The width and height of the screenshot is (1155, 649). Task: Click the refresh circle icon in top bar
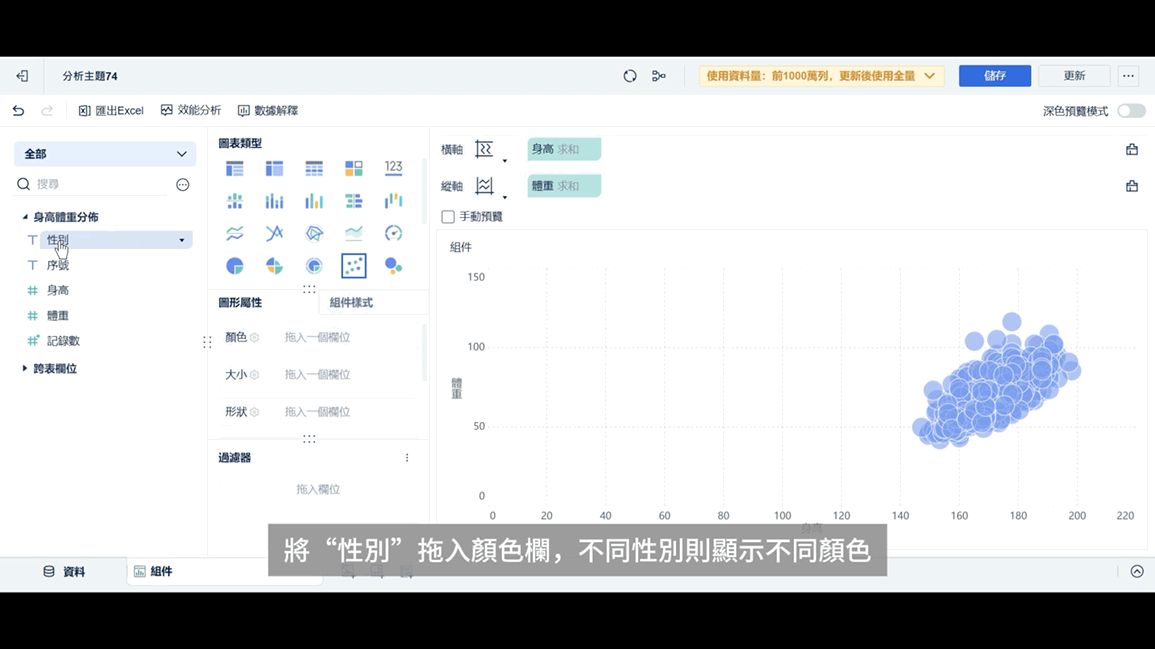(x=630, y=76)
